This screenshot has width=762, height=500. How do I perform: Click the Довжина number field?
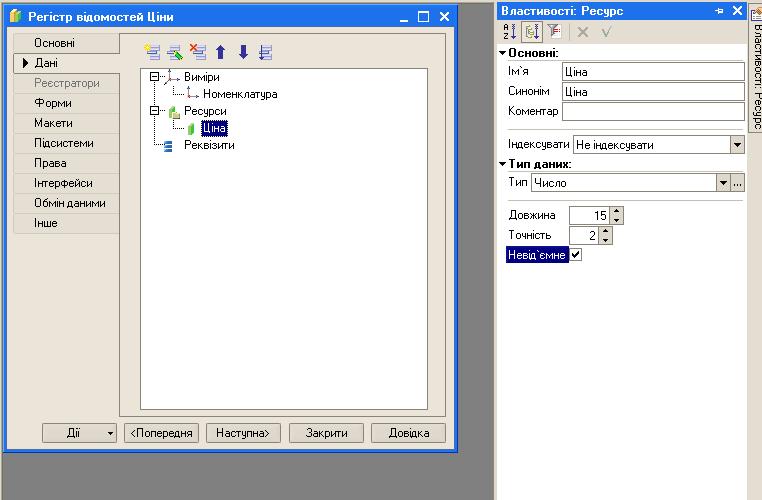pyautogui.click(x=590, y=215)
